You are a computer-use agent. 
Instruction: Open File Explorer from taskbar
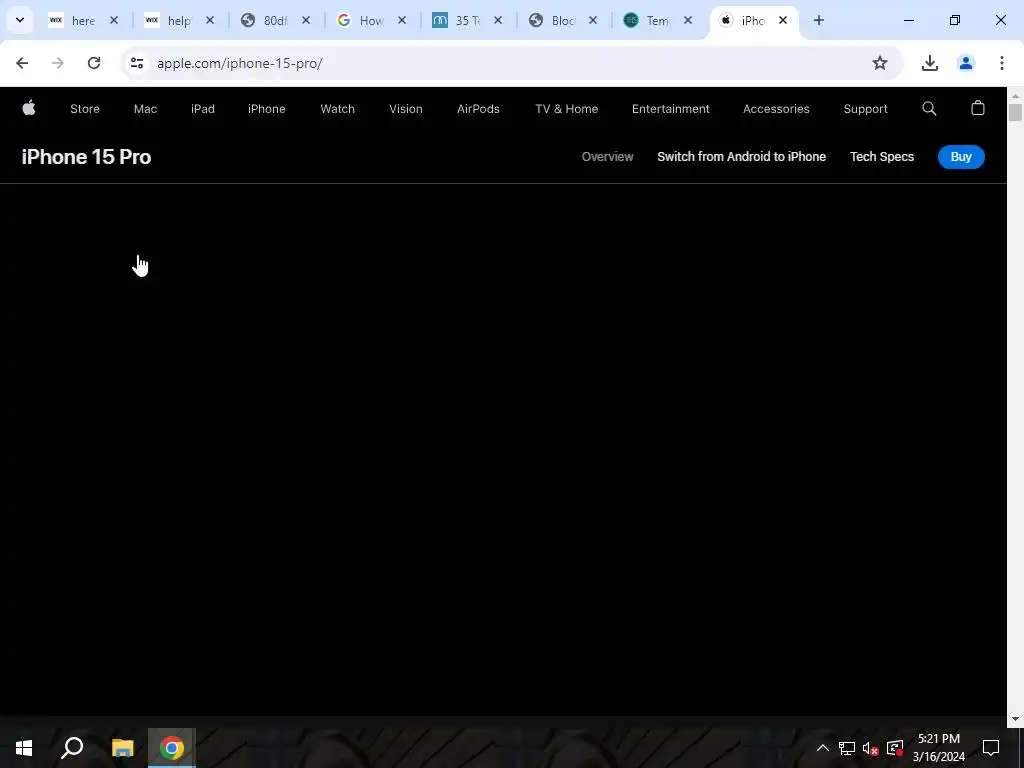pos(122,748)
